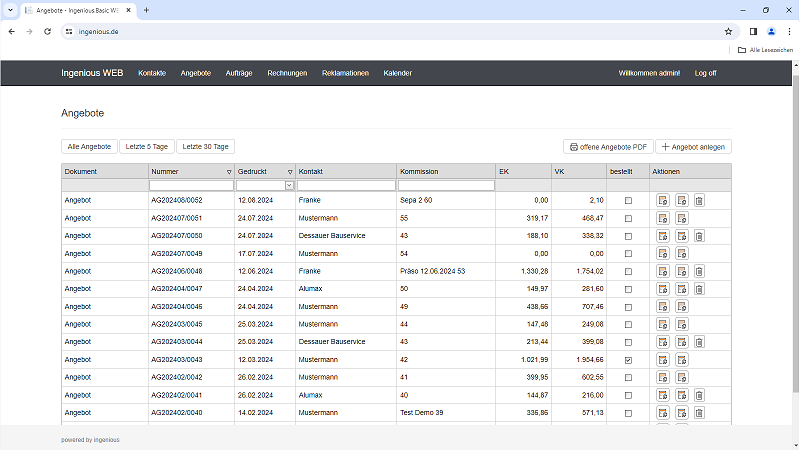Viewport: 800px width, 450px height.
Task: Open the Alle Lesezeichen bookmarks folder
Action: coord(765,50)
